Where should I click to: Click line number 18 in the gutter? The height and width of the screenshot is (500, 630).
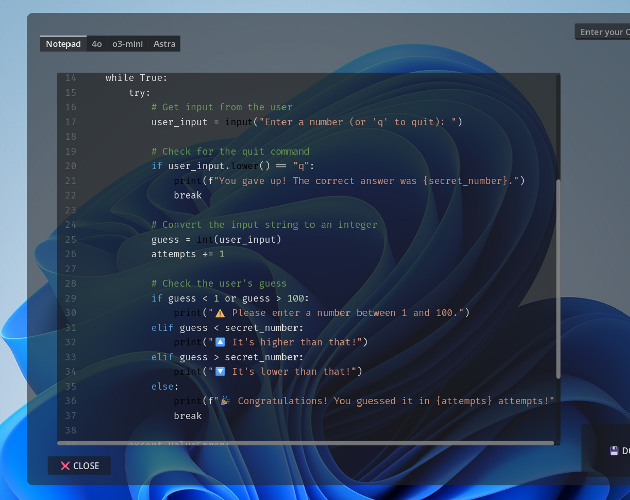[x=71, y=137]
